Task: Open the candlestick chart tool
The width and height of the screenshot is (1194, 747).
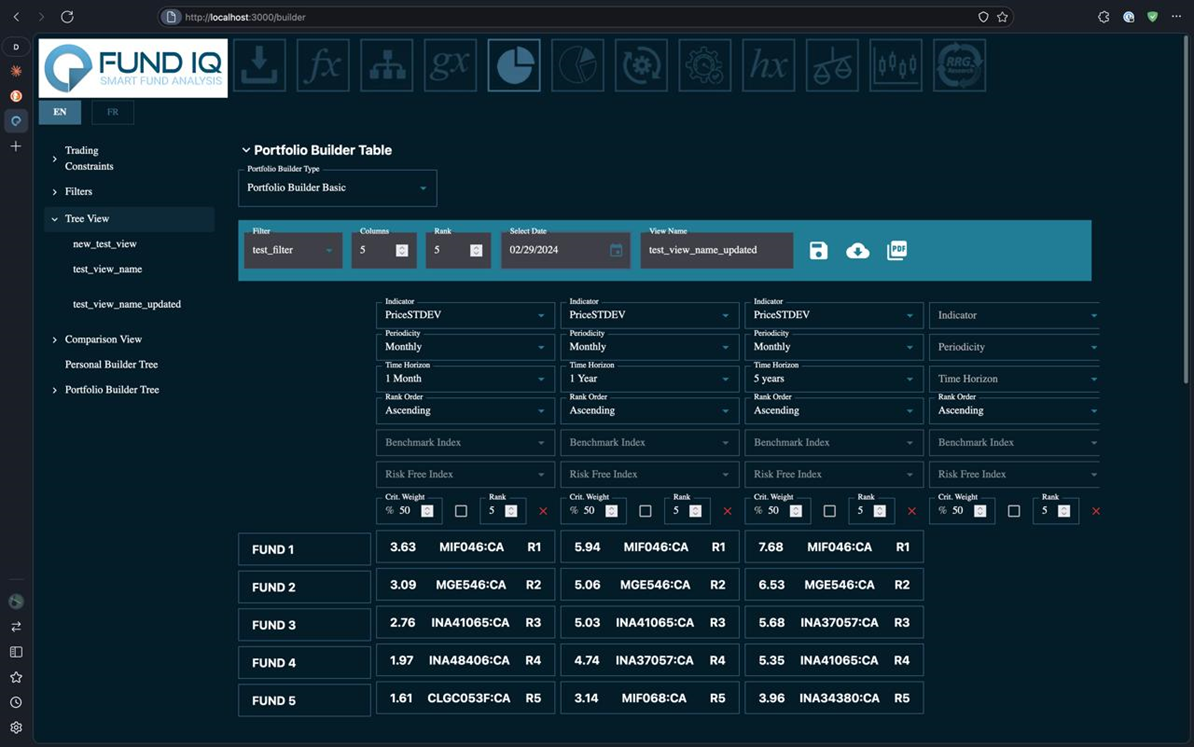Action: [x=895, y=65]
